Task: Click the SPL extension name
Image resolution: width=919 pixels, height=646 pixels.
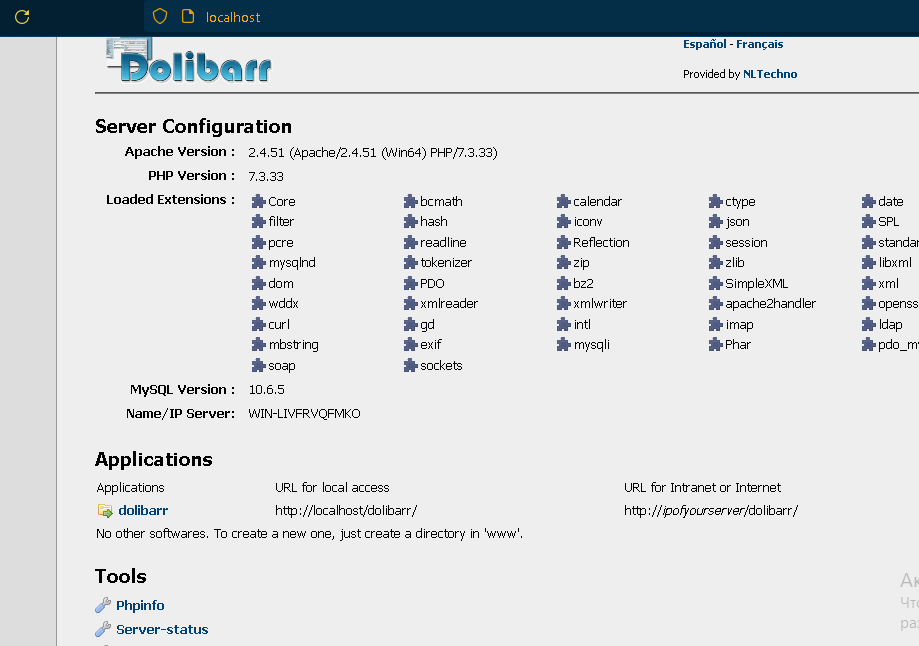Action: (x=889, y=222)
